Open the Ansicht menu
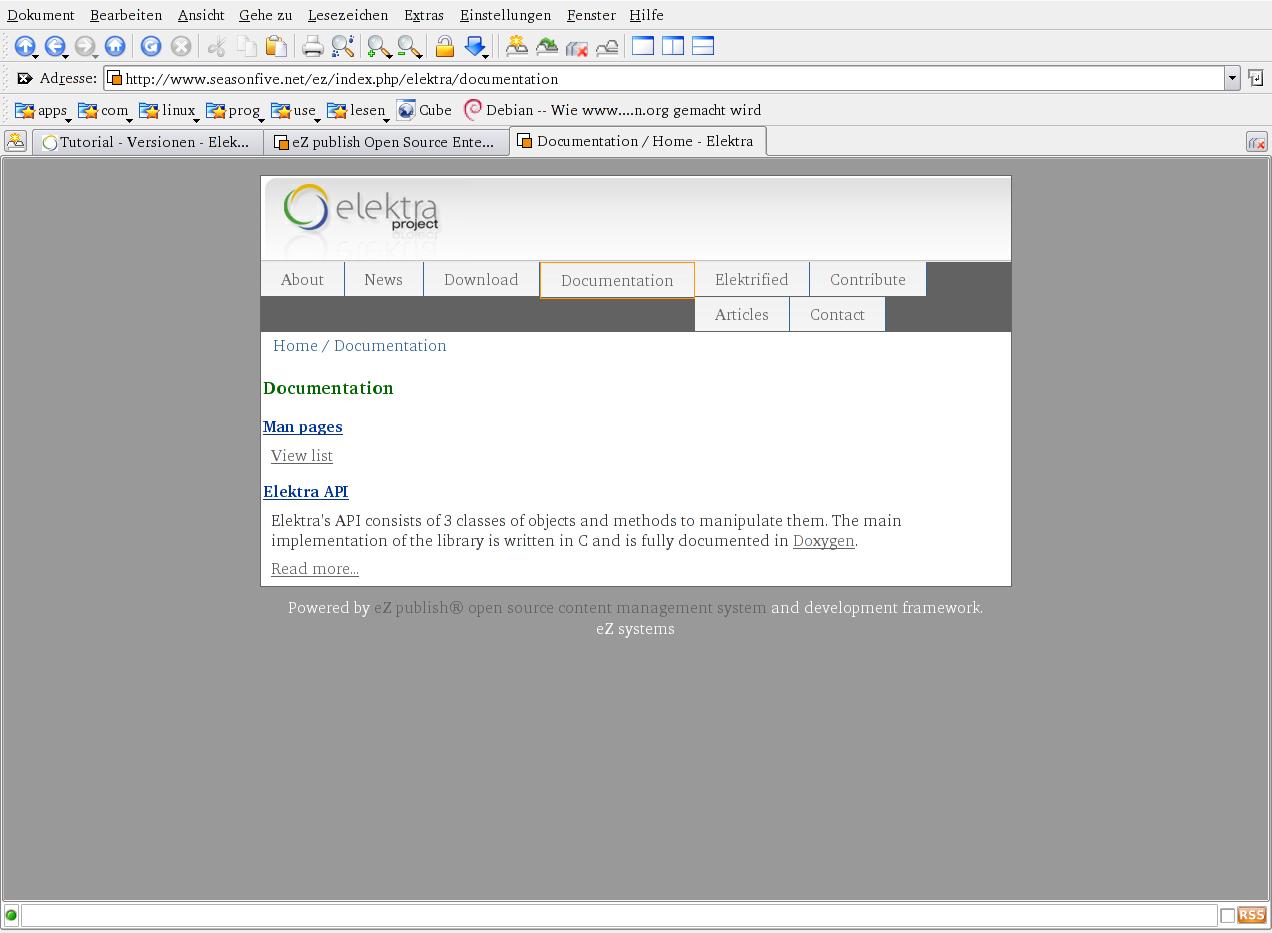Image resolution: width=1272 pixels, height=933 pixels. [x=201, y=15]
